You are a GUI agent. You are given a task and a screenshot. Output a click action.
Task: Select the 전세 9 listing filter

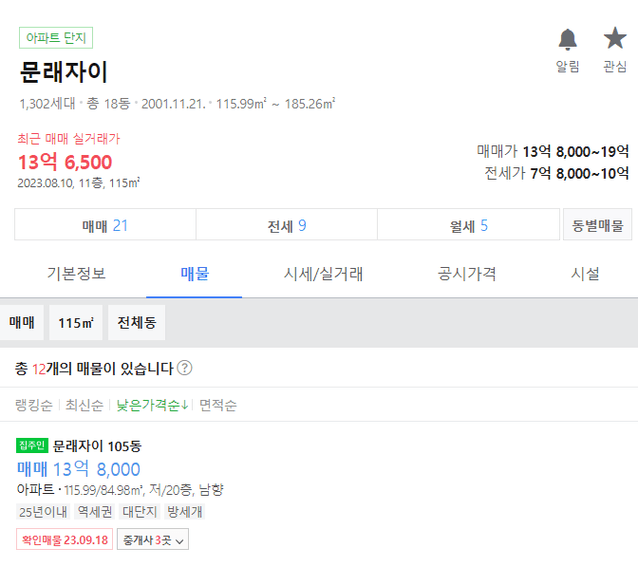point(287,225)
